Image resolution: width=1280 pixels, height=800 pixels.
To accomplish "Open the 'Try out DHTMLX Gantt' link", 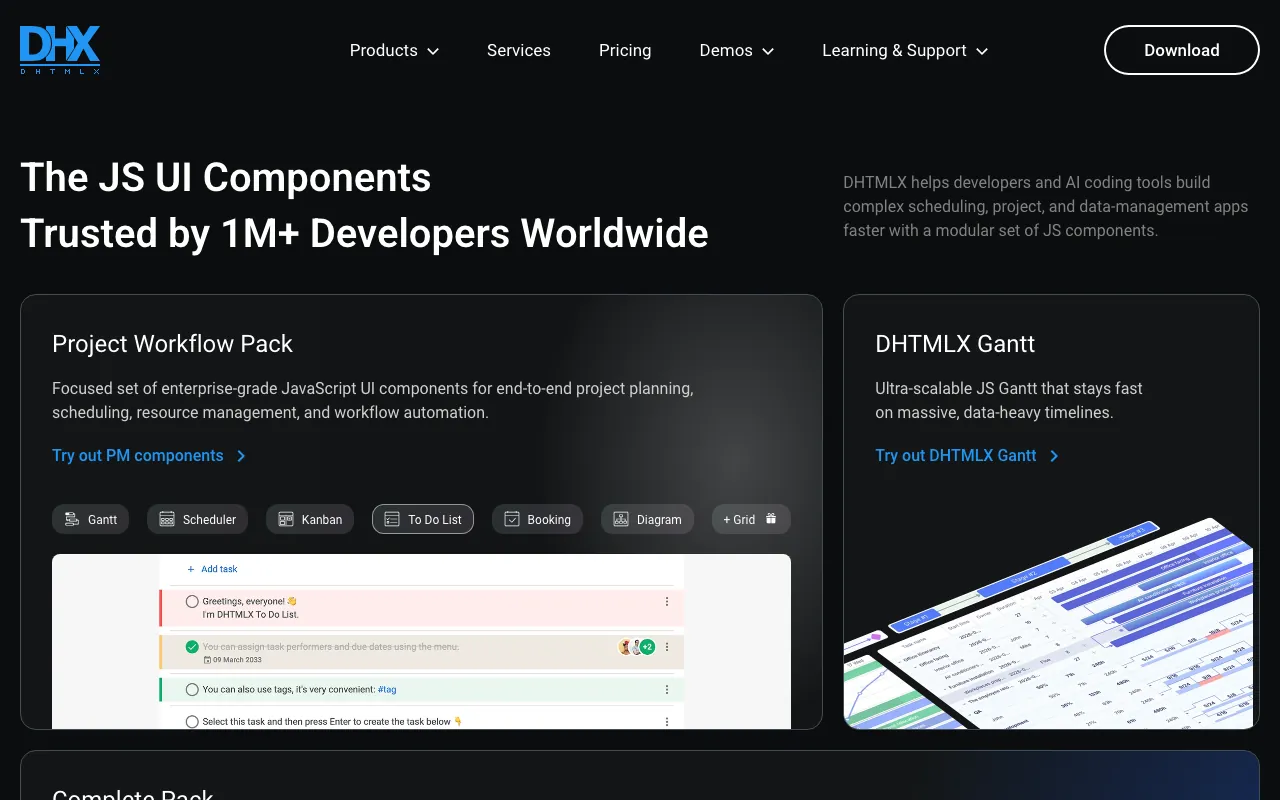I will click(x=967, y=455).
